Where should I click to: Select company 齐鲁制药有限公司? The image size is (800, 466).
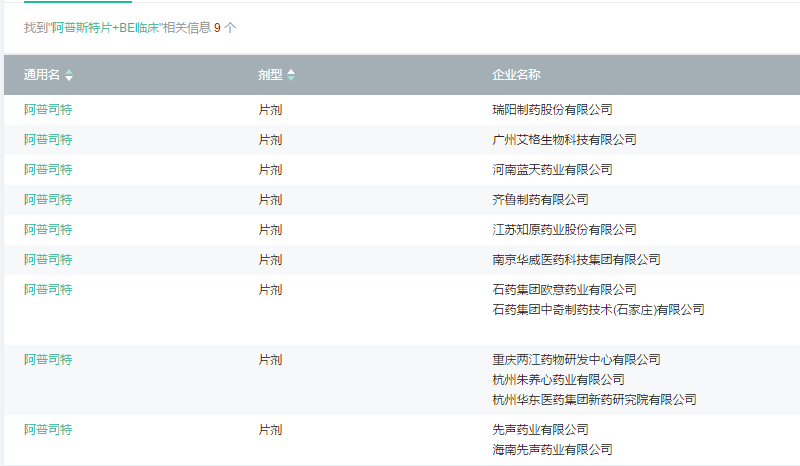(x=540, y=200)
